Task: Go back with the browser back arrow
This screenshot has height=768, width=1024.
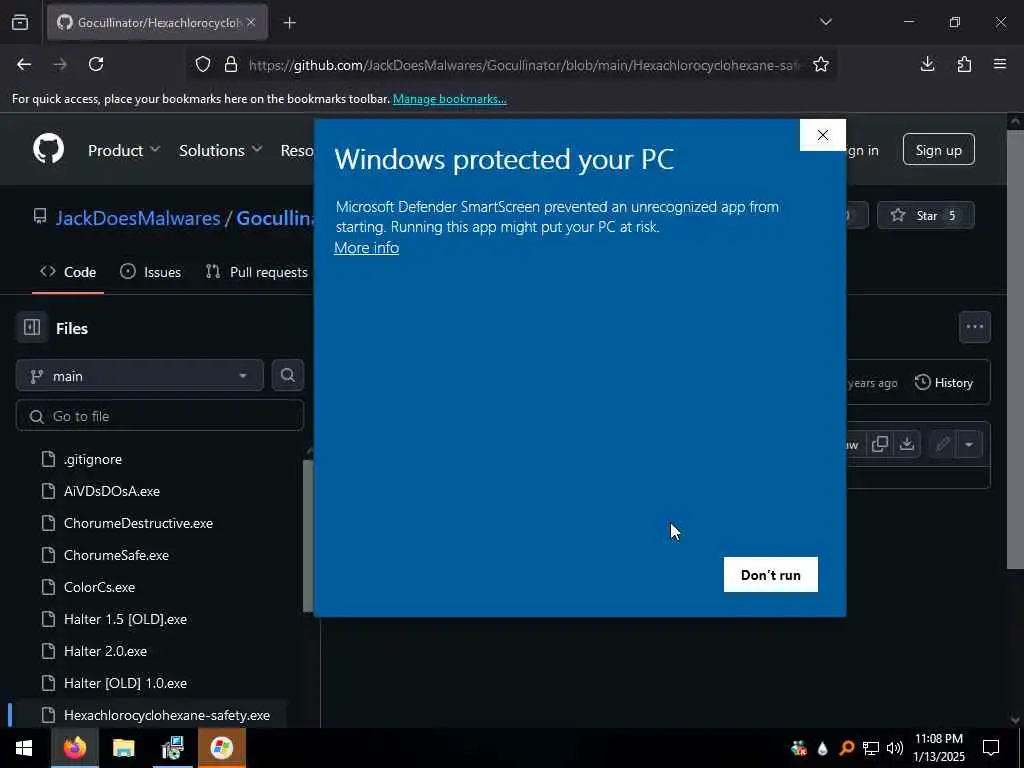Action: point(24,64)
